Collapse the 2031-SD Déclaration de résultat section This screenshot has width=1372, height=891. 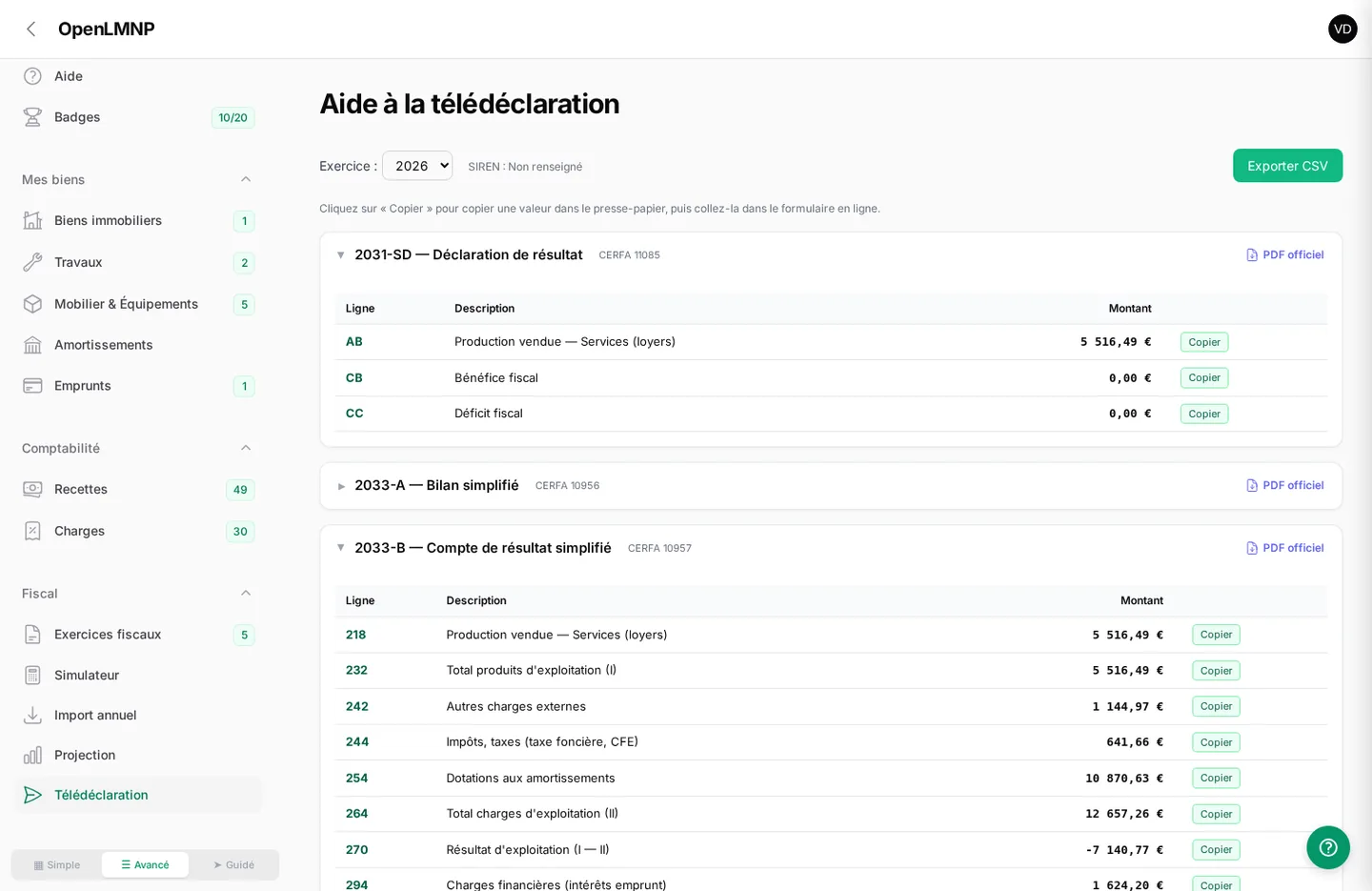coord(341,255)
